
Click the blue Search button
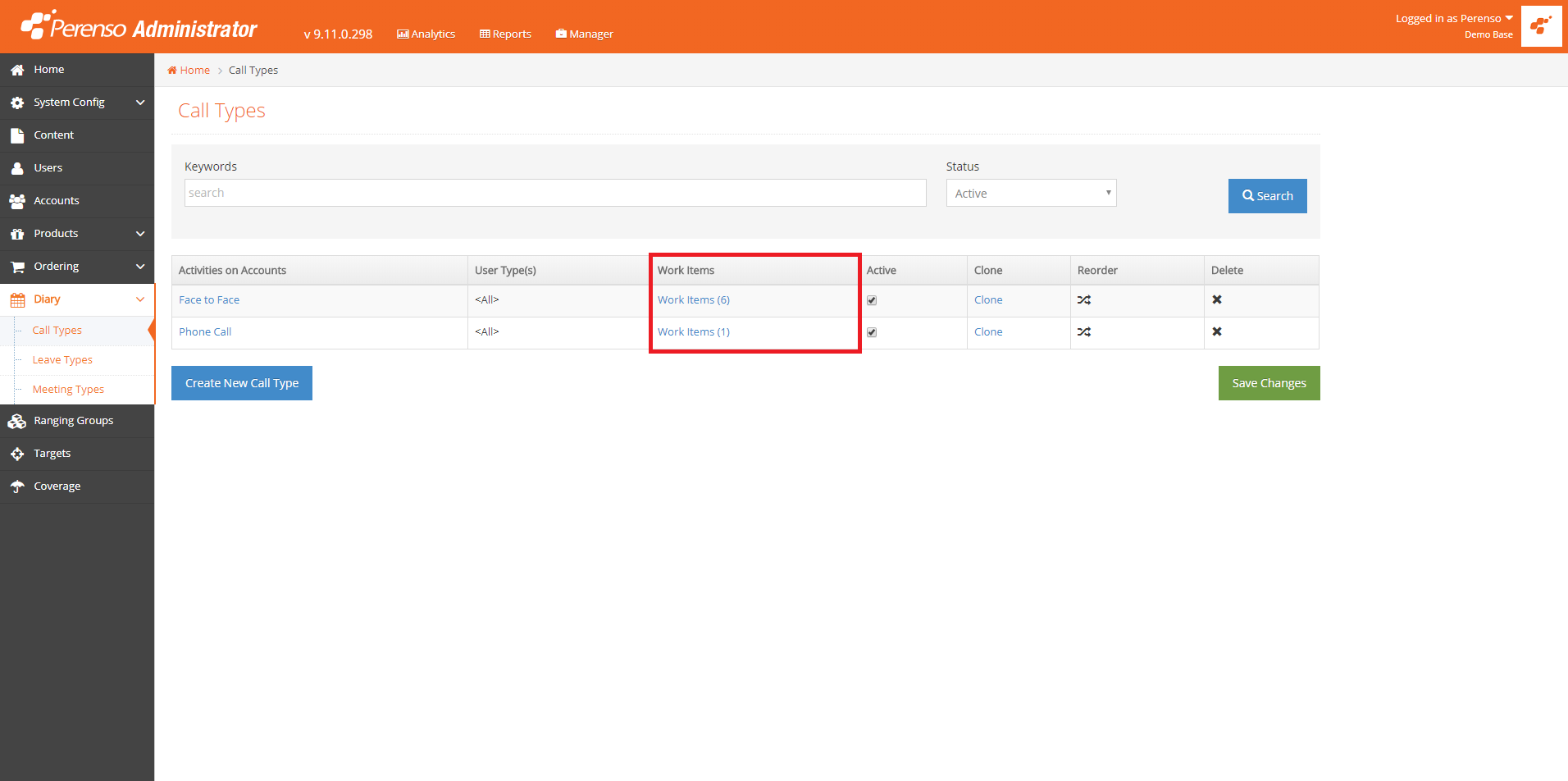click(x=1267, y=196)
